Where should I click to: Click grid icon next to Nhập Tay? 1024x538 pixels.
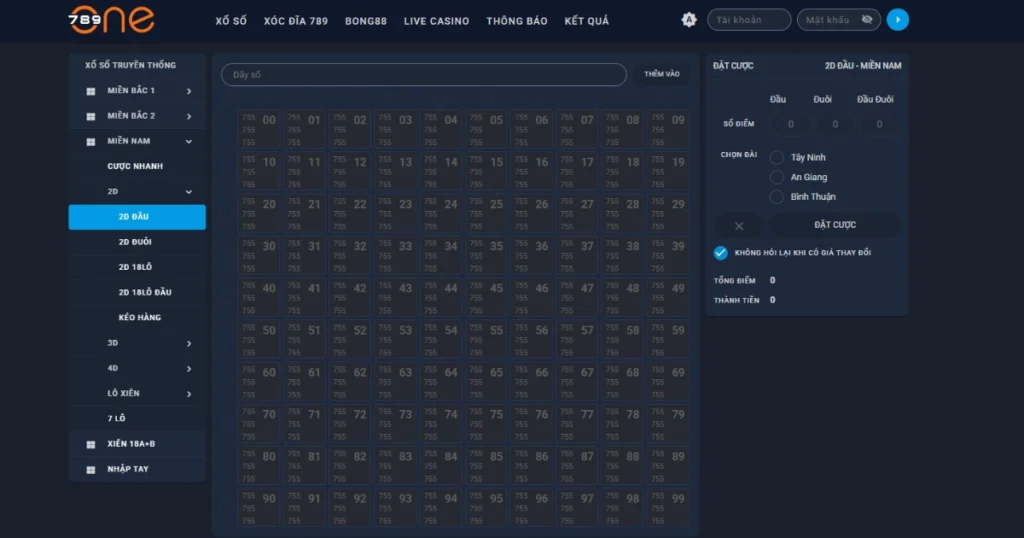(91, 469)
